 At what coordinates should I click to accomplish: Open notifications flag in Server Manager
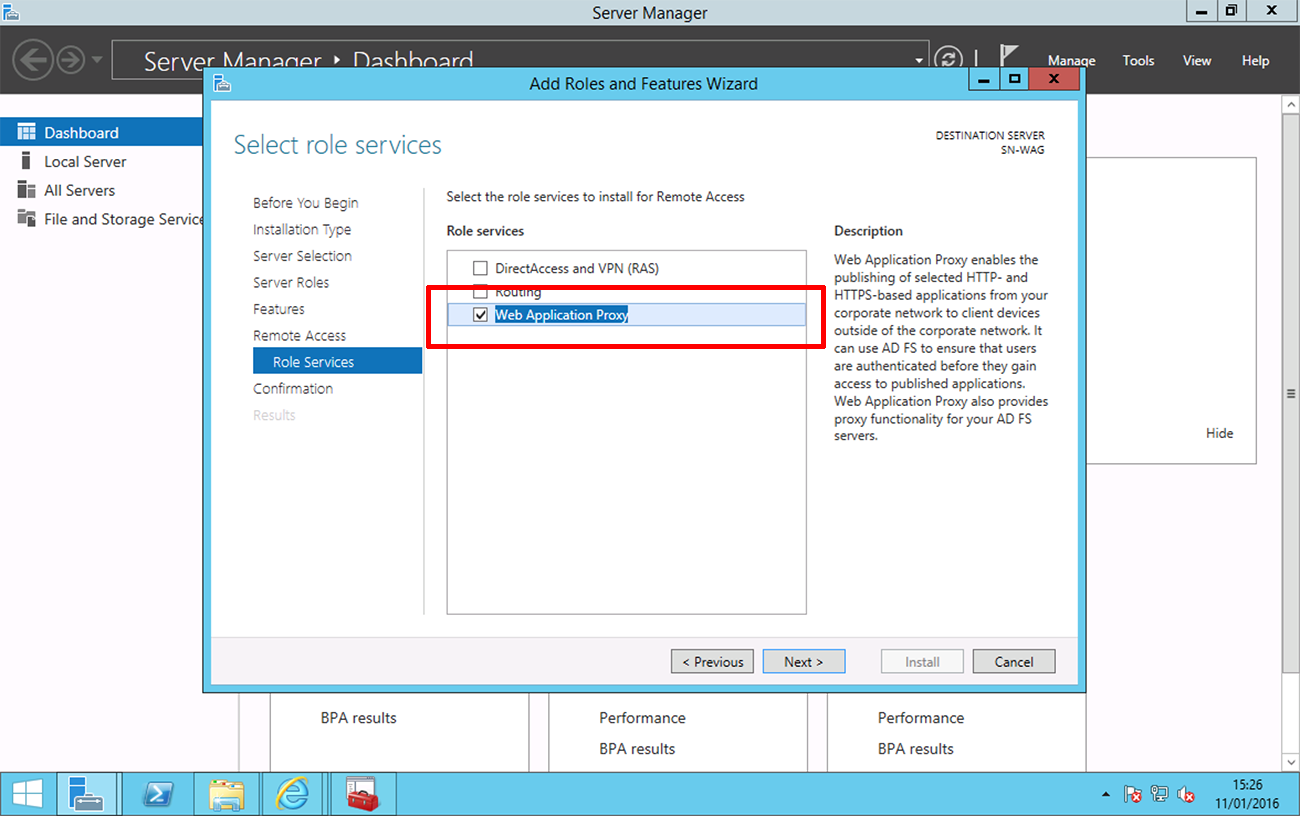coord(1009,57)
